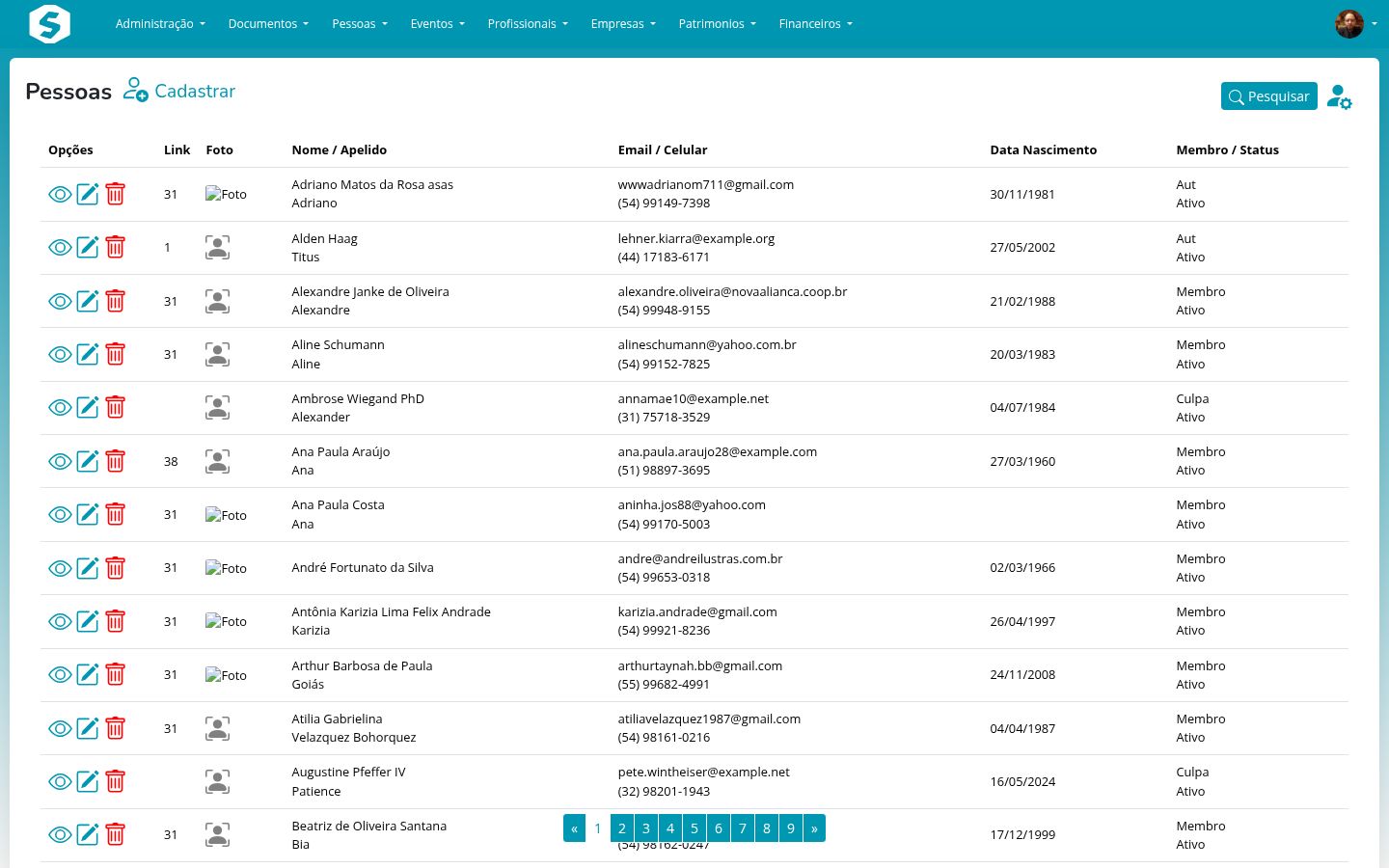
Task: Delete Alexandre Janke de Oliveira
Action: [x=115, y=301]
